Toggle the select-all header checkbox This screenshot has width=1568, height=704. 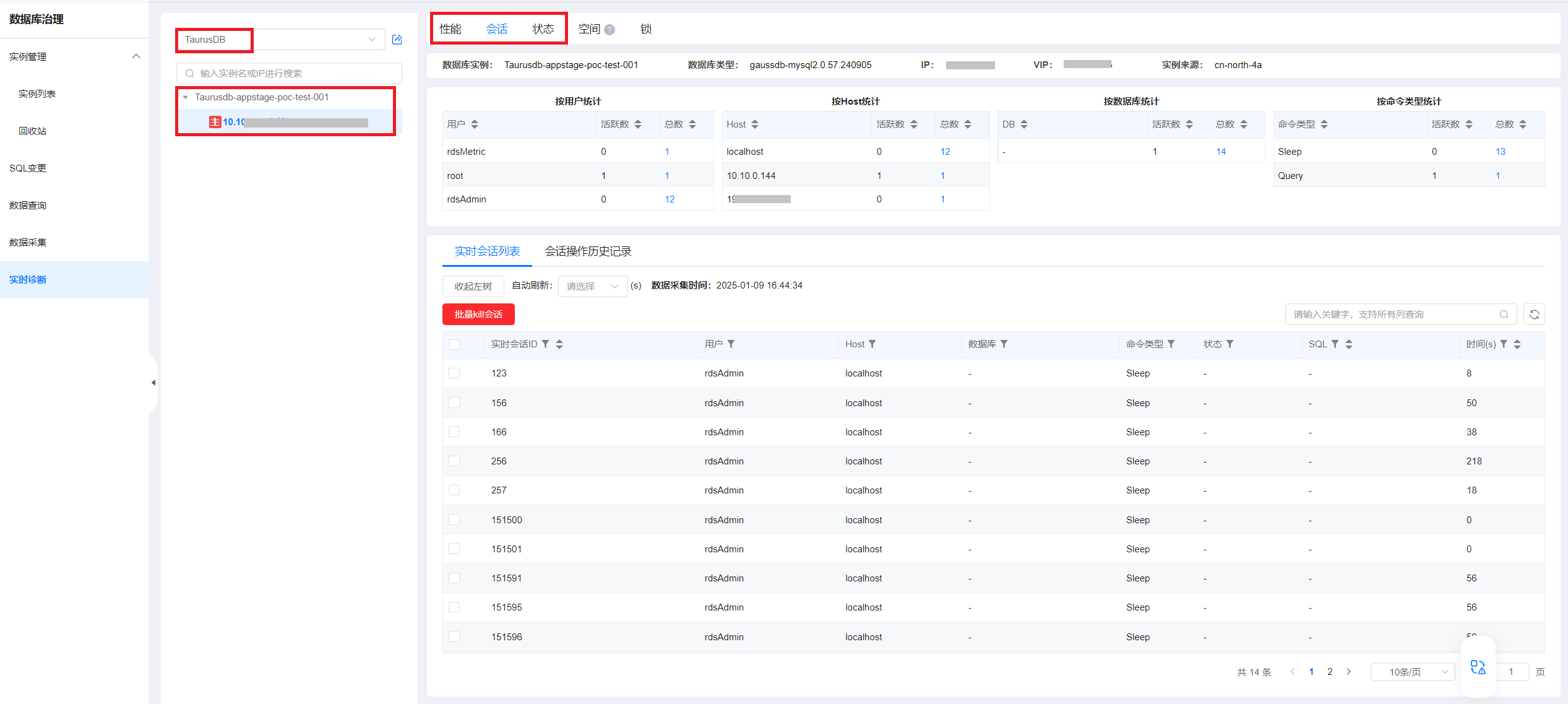click(454, 344)
